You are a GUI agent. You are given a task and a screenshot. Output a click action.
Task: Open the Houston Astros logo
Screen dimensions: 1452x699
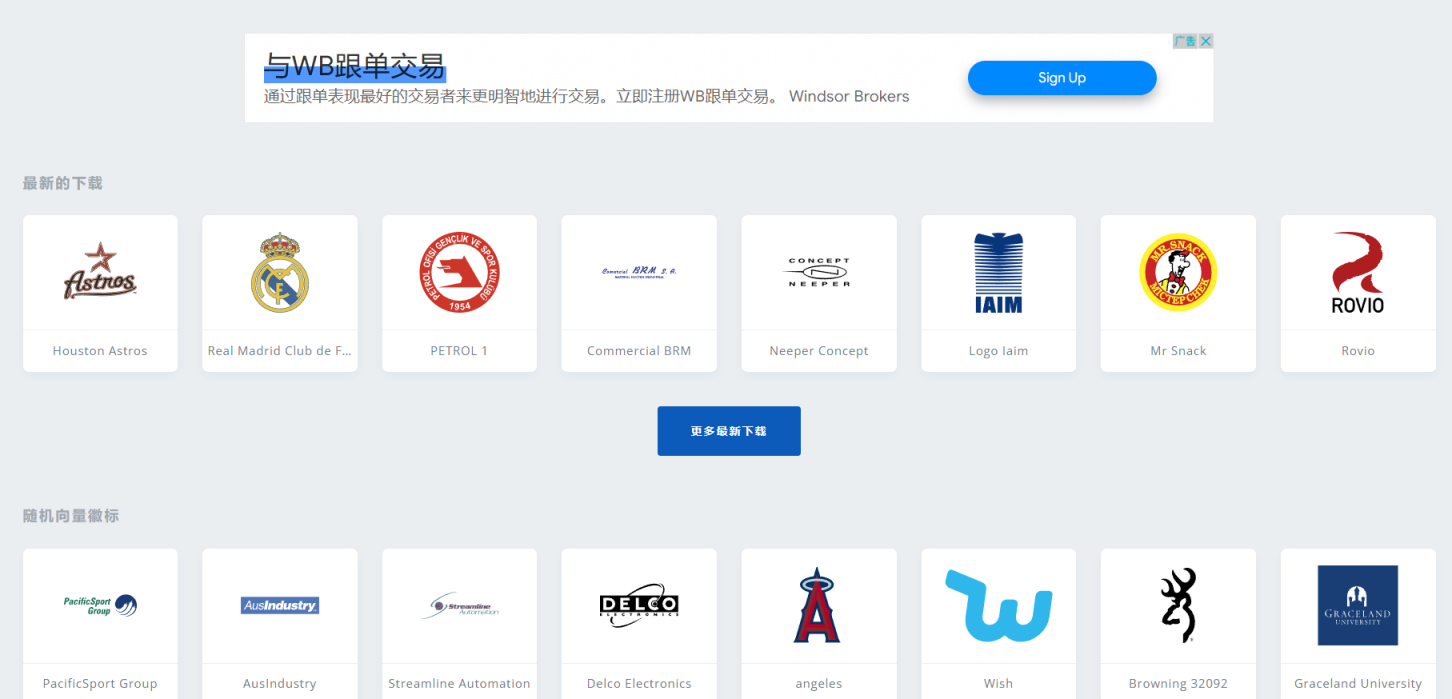[x=100, y=272]
